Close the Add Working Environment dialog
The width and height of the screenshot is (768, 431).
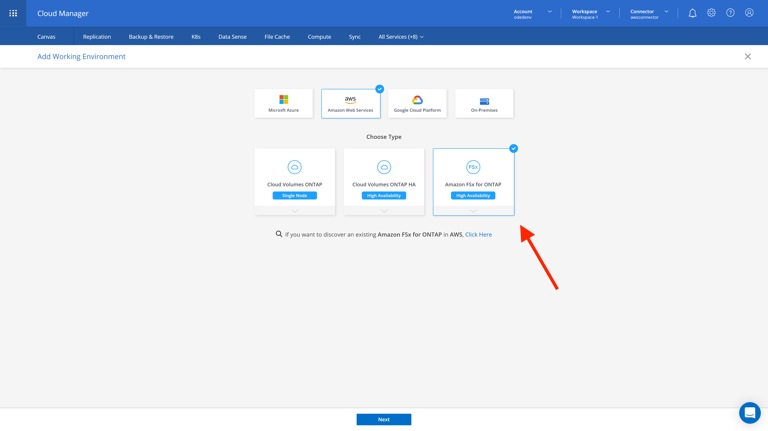(x=747, y=56)
